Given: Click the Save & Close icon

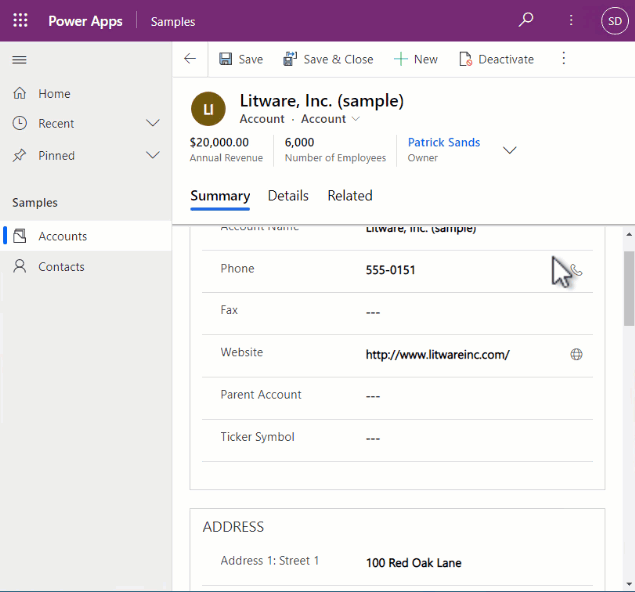Looking at the screenshot, I should pos(290,59).
